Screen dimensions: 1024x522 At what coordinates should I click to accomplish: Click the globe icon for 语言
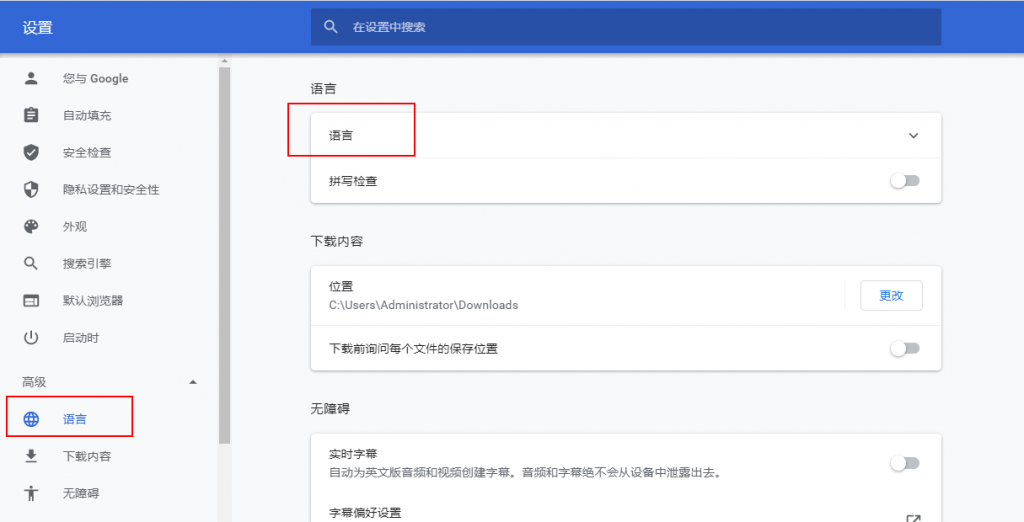coord(31,419)
